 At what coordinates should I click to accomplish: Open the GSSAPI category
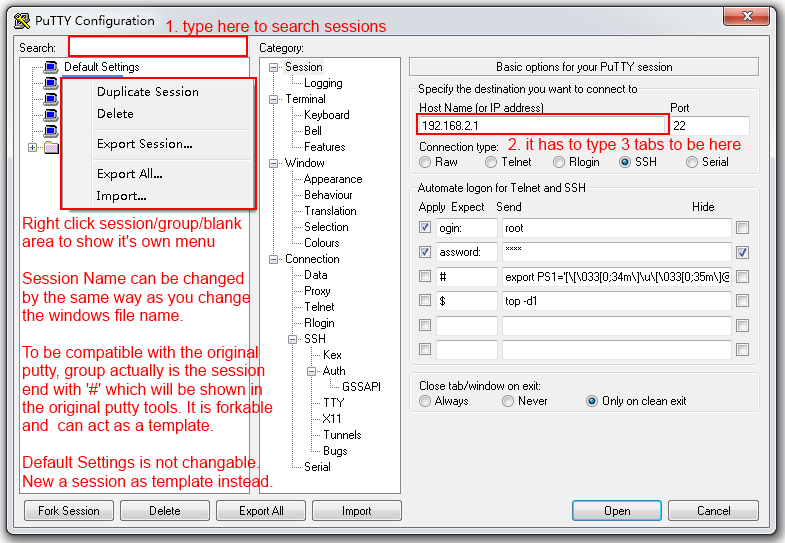[361, 387]
